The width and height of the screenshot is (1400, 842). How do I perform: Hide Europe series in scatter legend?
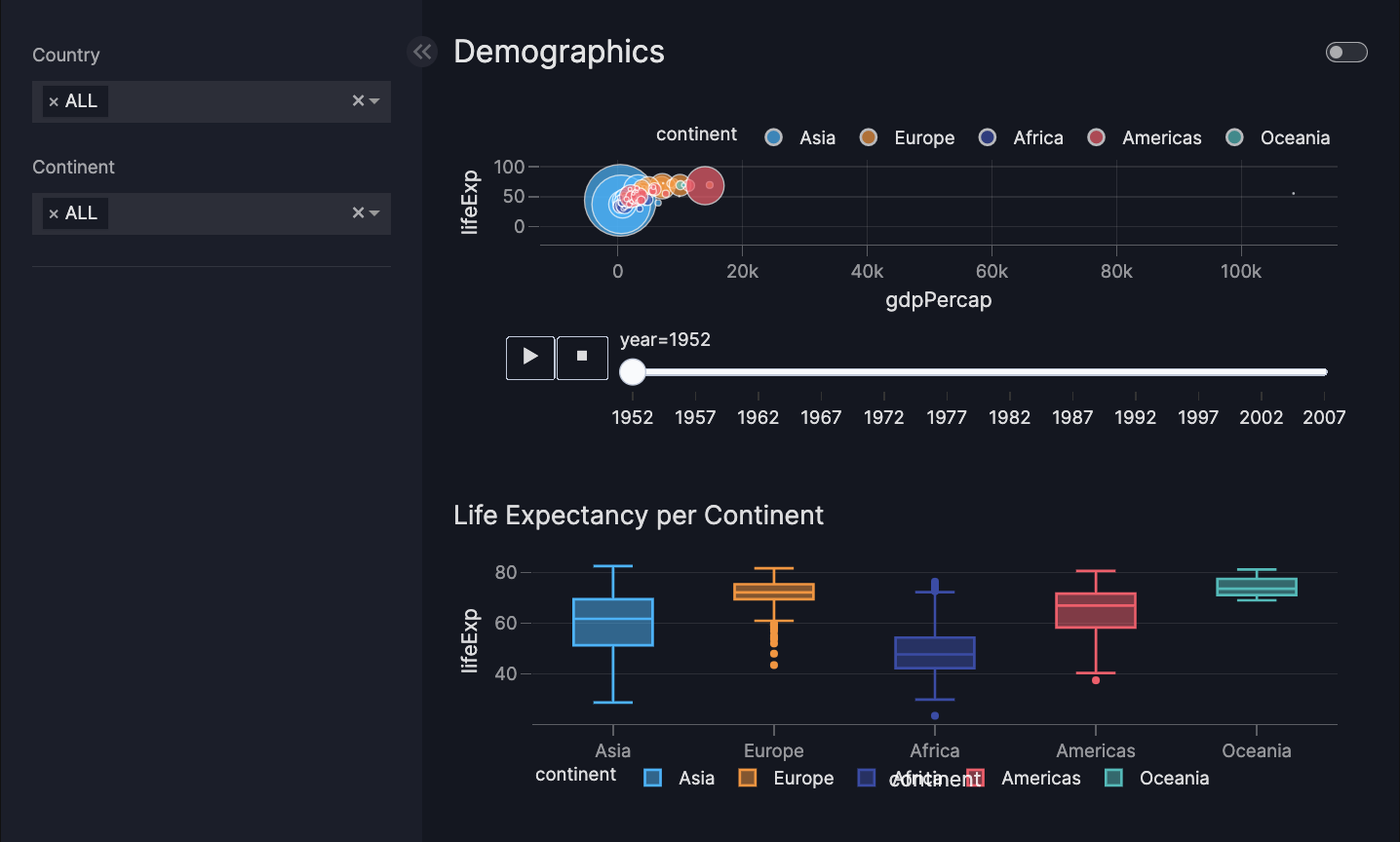[909, 137]
